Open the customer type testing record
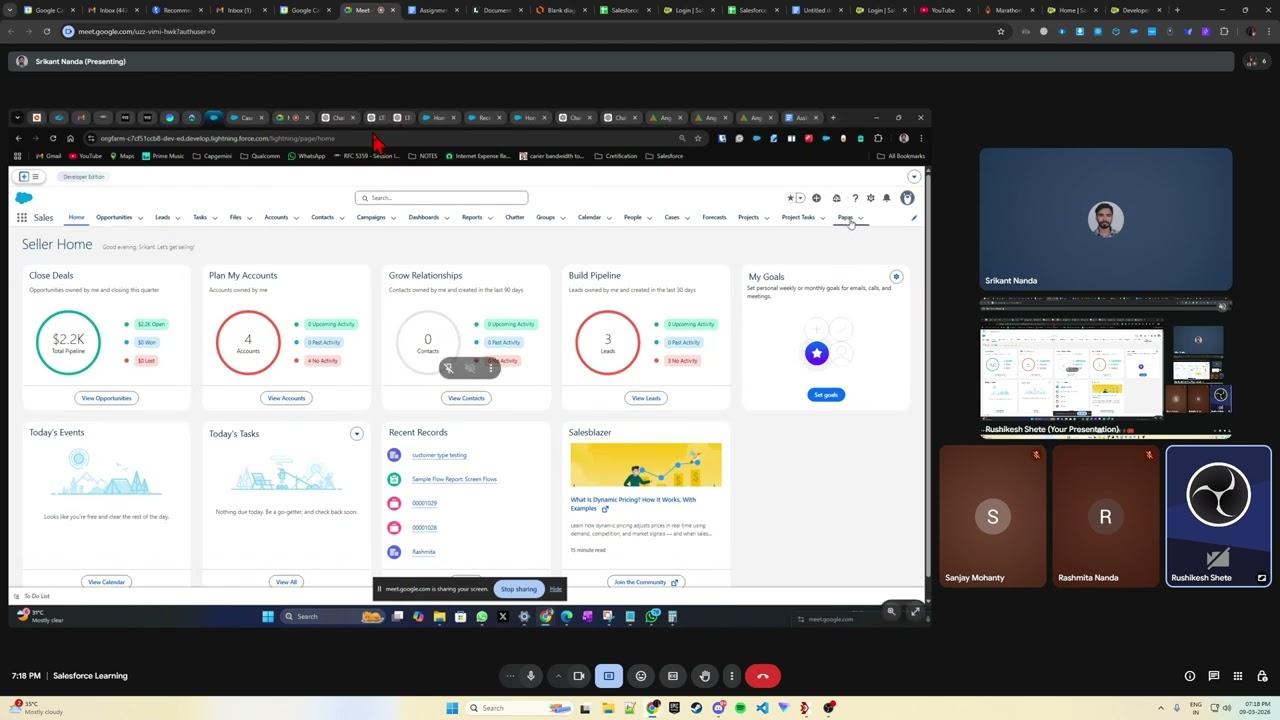 pos(439,455)
